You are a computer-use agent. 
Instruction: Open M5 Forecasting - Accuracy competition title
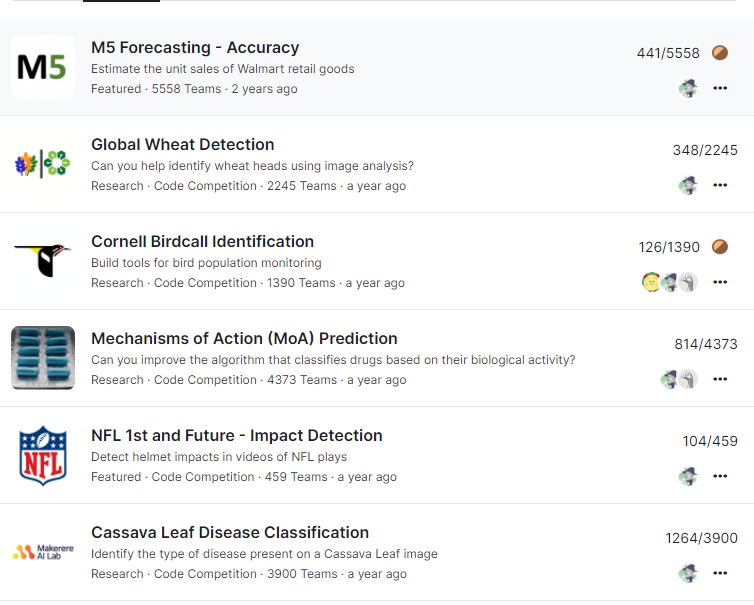pyautogui.click(x=195, y=47)
